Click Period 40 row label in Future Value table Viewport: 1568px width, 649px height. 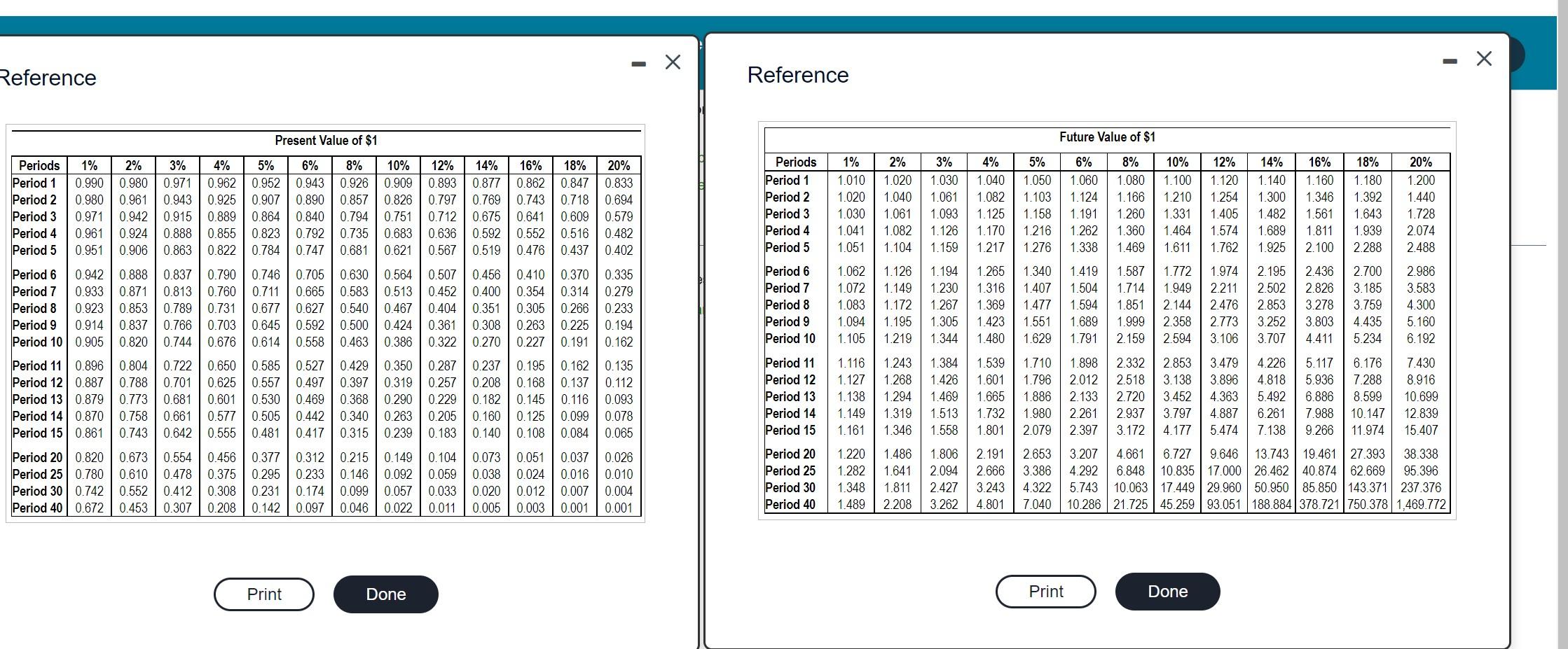(790, 504)
